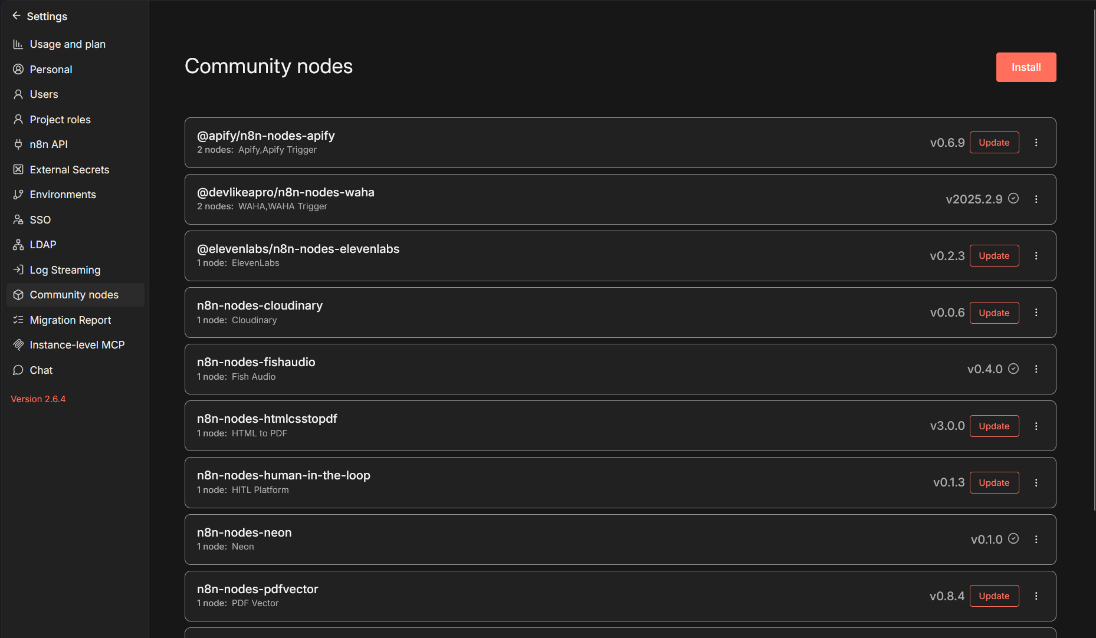
Task: Update n8n-nodes-human-in-the-loop package
Action: (994, 483)
